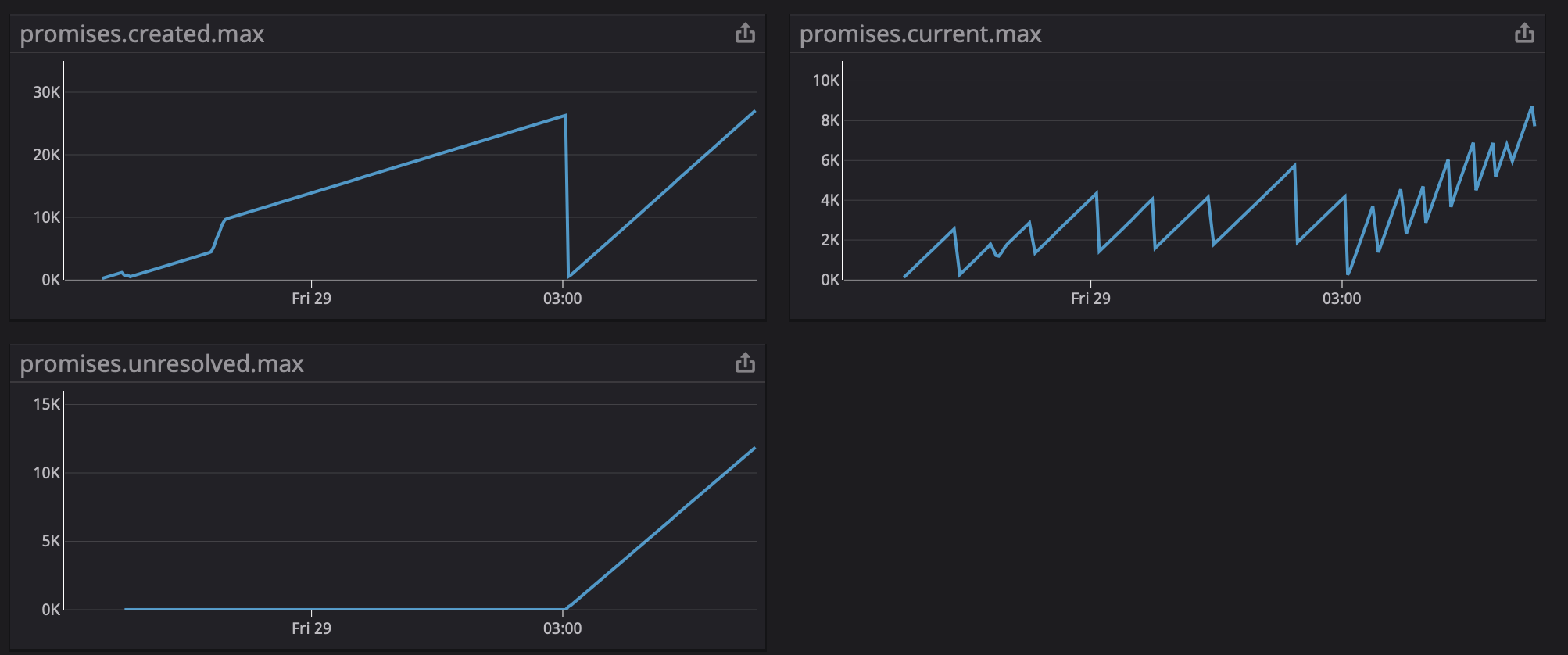
Task: Click the 6K axis label in current graph
Action: pyautogui.click(x=830, y=160)
